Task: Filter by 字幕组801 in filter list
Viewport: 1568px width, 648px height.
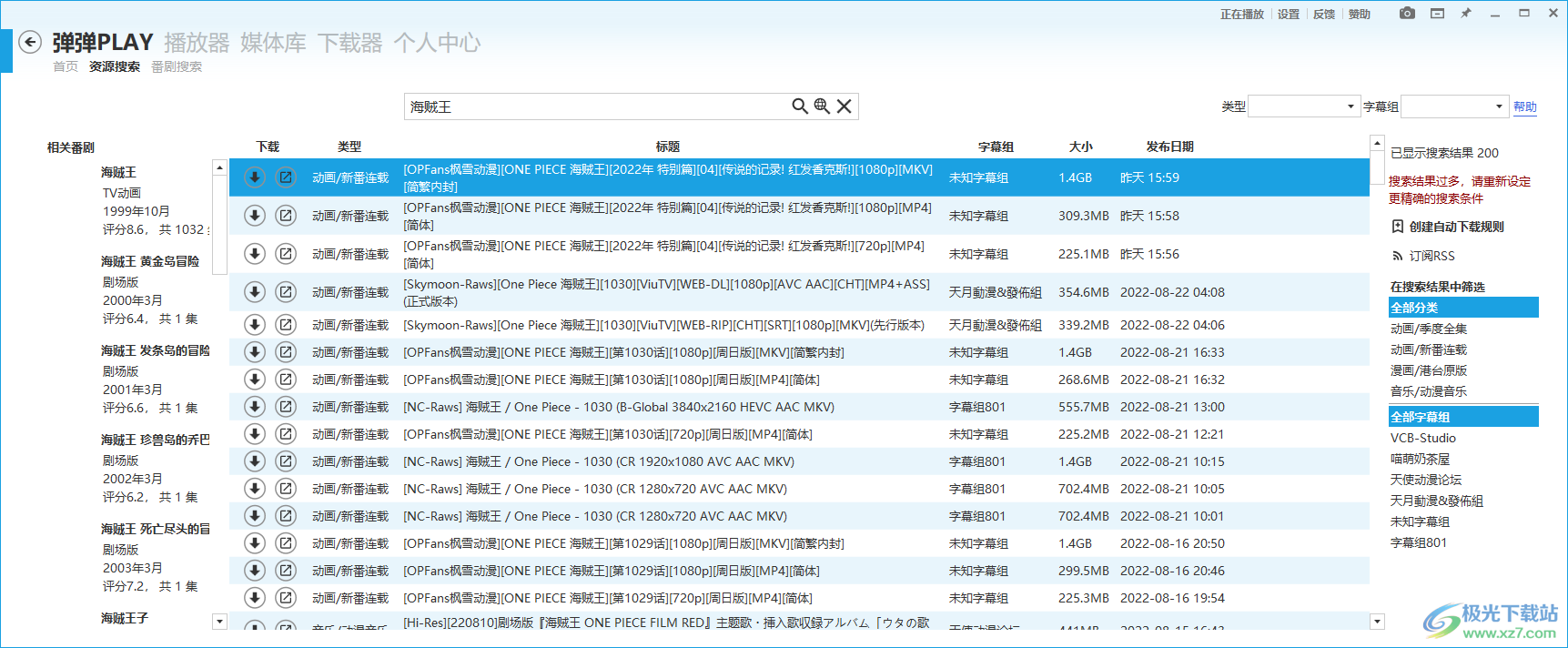Action: point(1464,542)
